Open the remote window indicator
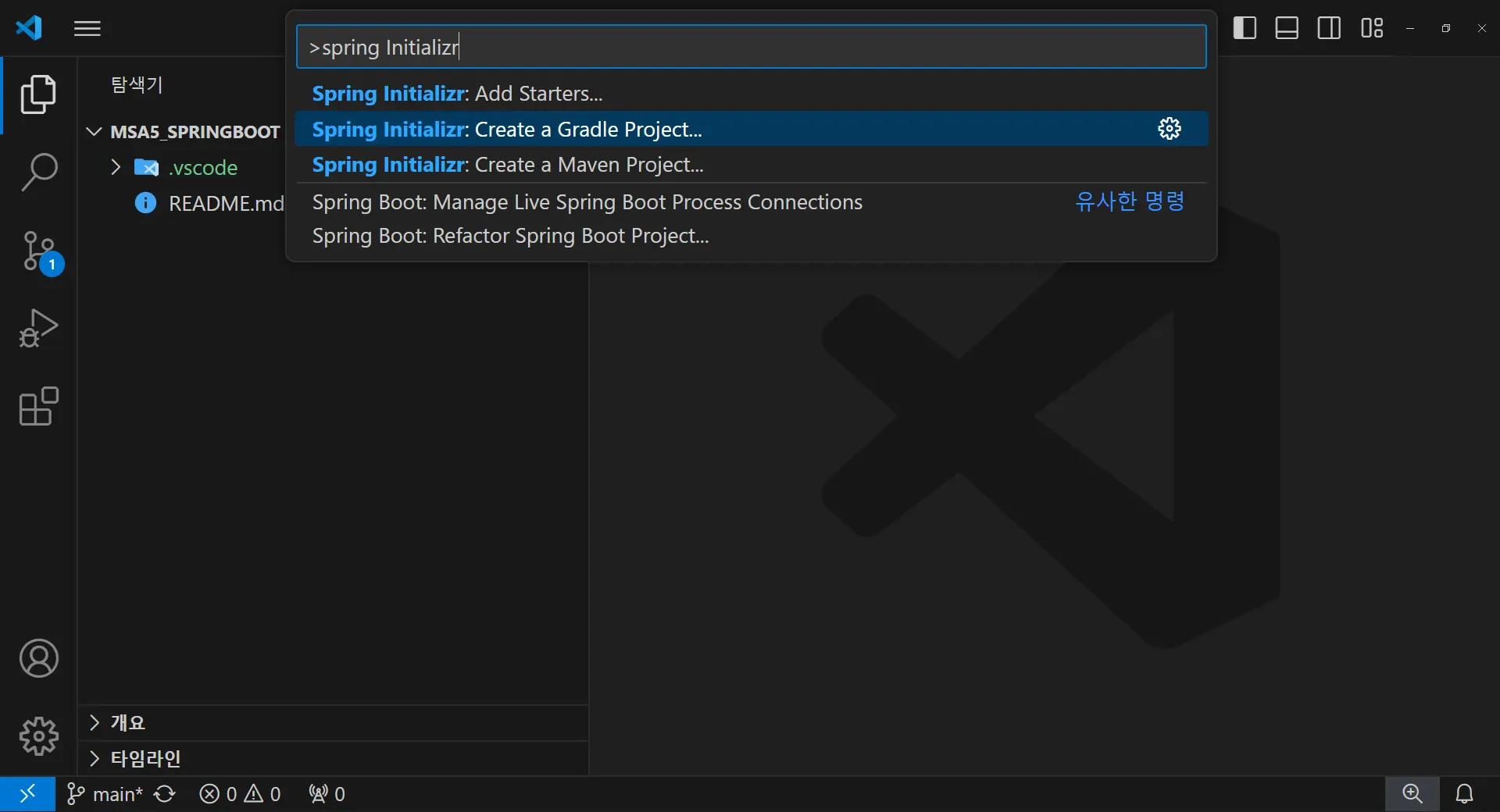Image resolution: width=1500 pixels, height=812 pixels. [x=27, y=794]
